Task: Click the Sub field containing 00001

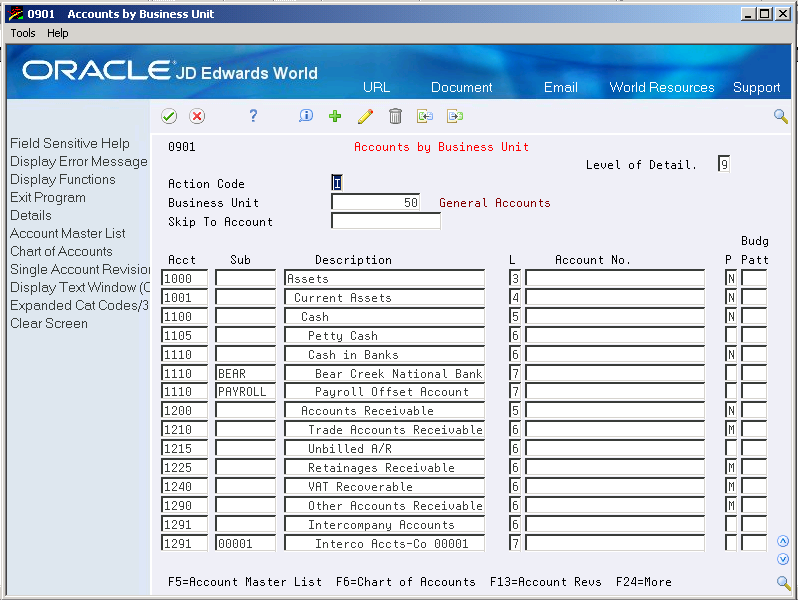Action: tap(245, 544)
